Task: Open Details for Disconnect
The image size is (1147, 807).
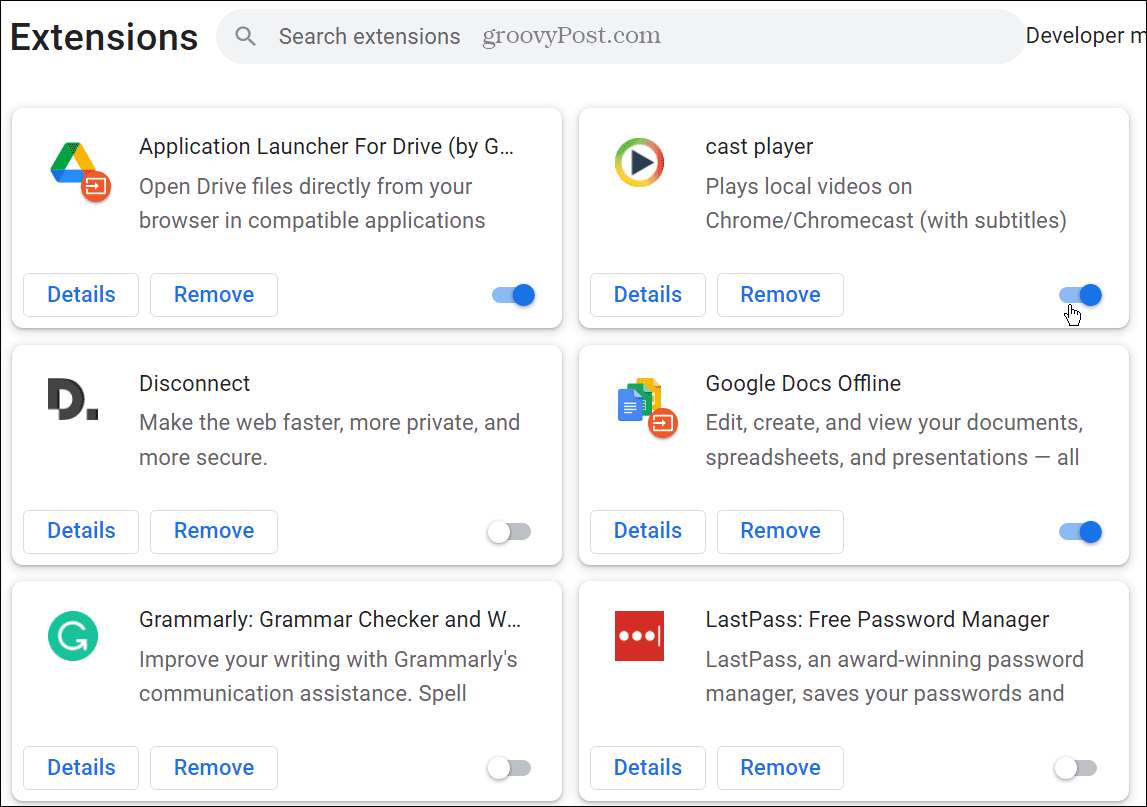Action: [x=81, y=531]
